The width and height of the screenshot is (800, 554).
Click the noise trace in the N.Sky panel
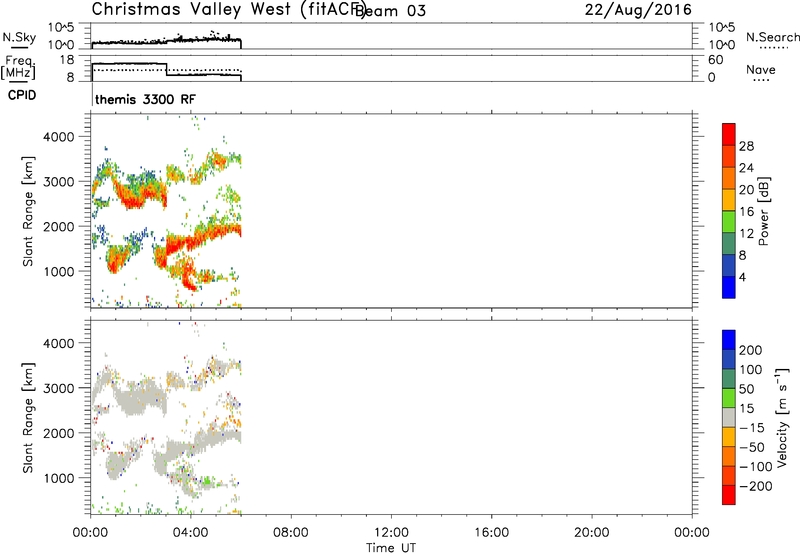pos(166,41)
